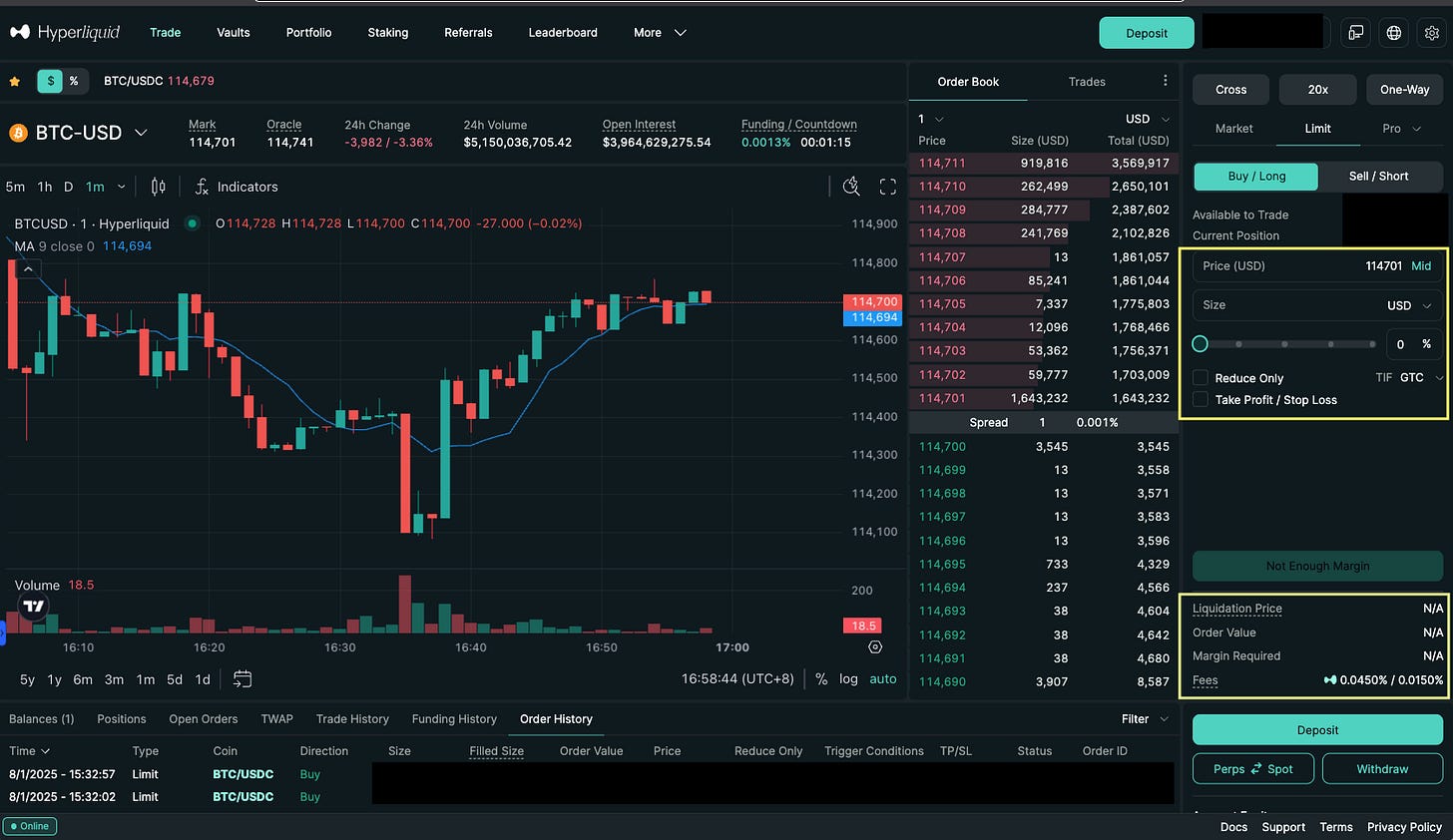The height and width of the screenshot is (840, 1453).
Task: Select the 5m chart interval
Action: tap(15, 187)
